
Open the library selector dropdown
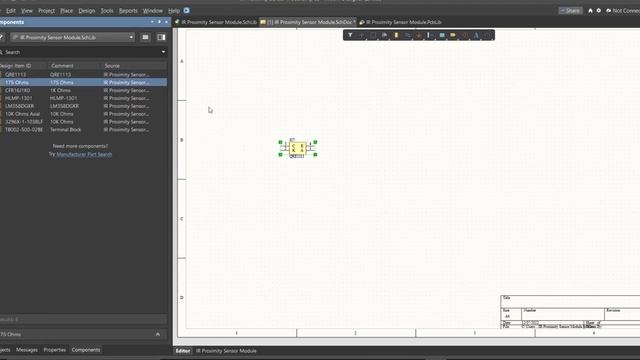[73, 37]
